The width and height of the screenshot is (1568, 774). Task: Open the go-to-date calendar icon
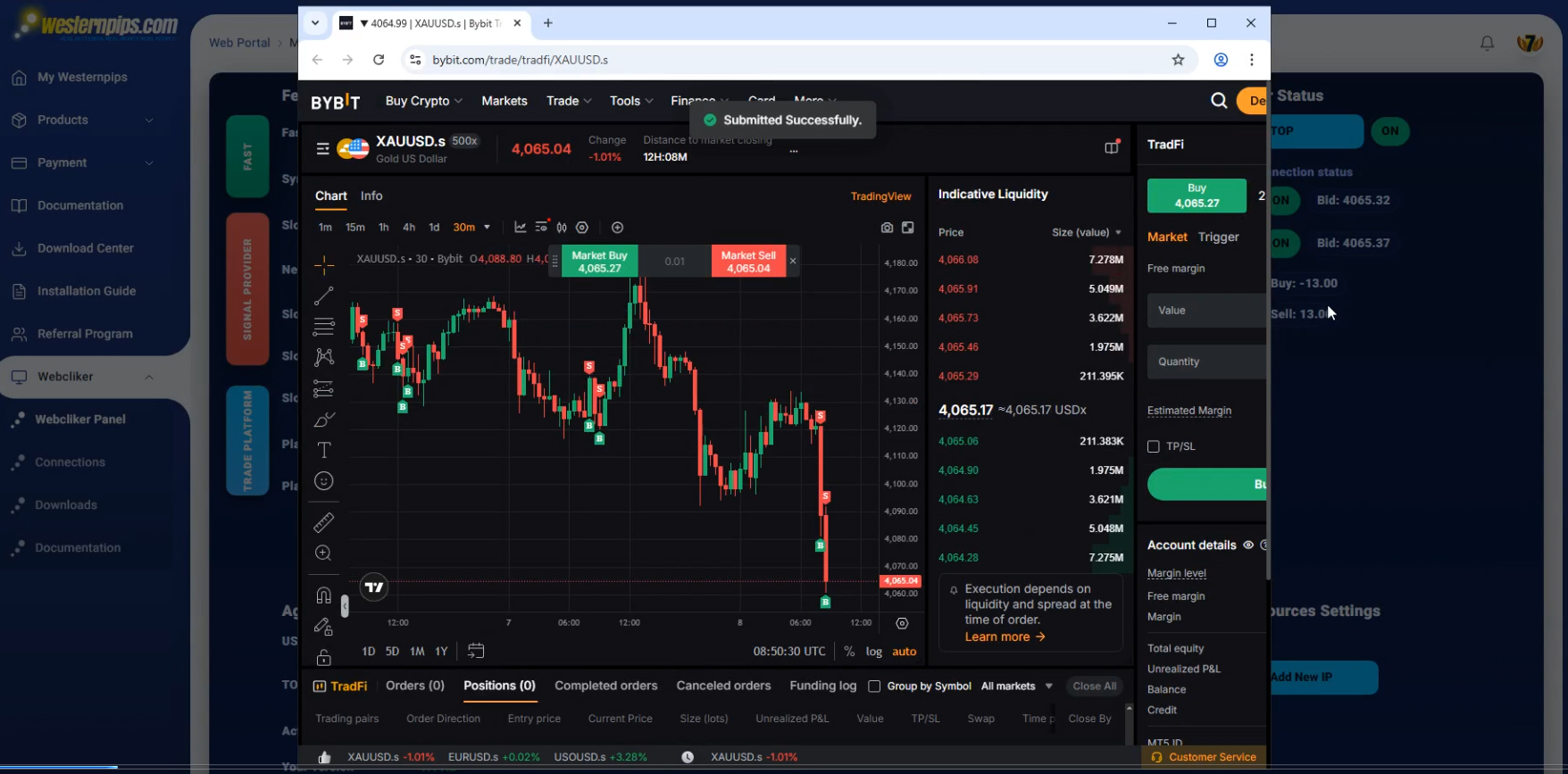point(476,651)
